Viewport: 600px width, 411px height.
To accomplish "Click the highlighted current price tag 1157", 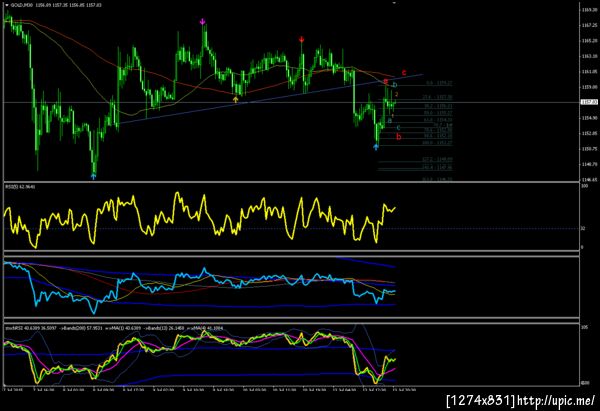I will click(x=588, y=102).
